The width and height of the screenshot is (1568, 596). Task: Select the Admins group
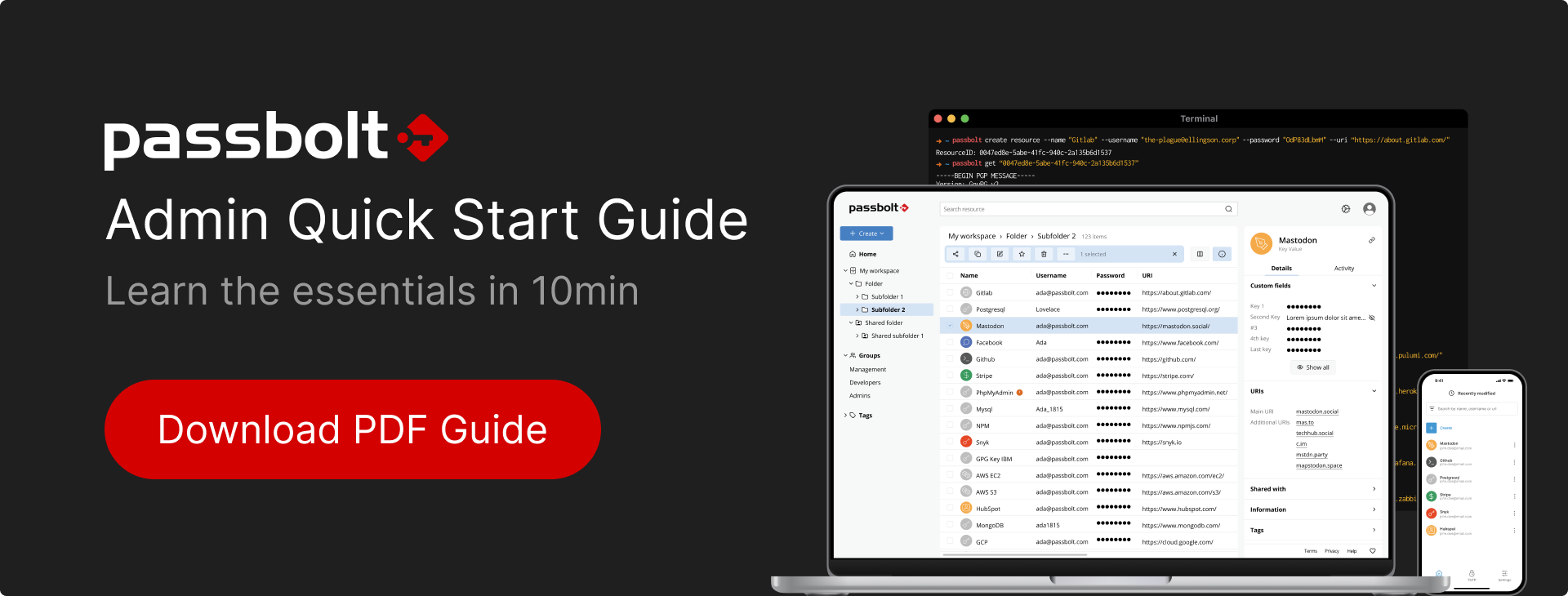point(859,395)
